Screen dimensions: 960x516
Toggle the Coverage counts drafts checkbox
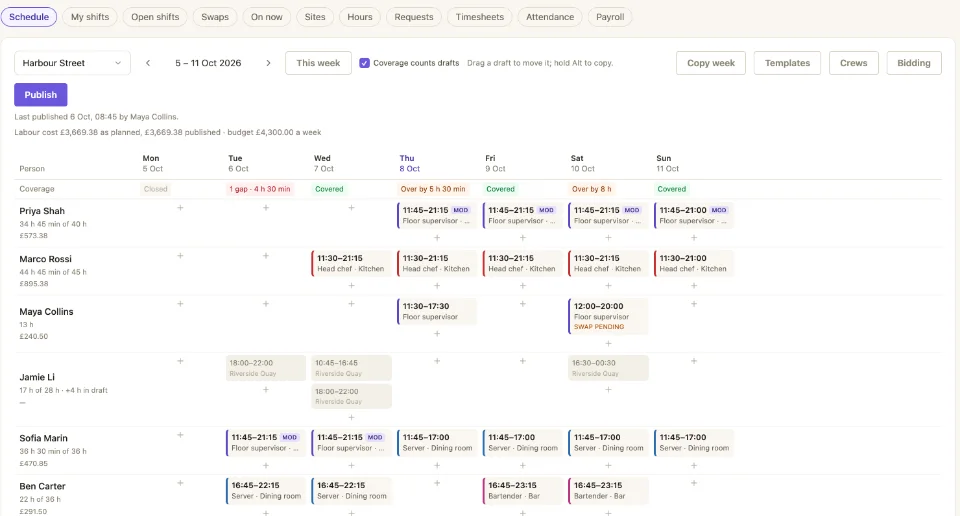364,63
